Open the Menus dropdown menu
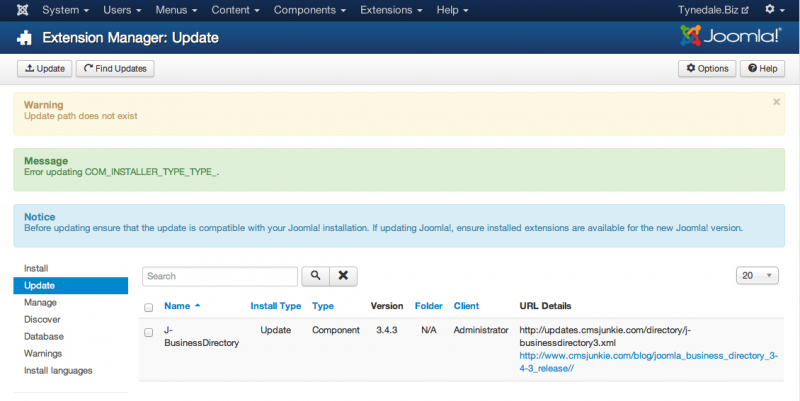The height and width of the screenshot is (401, 800). tap(176, 10)
